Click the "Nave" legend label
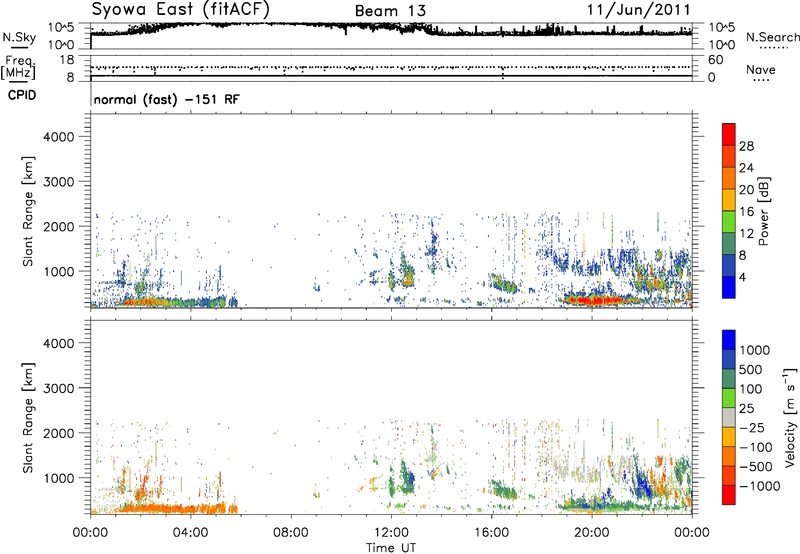 (760, 70)
